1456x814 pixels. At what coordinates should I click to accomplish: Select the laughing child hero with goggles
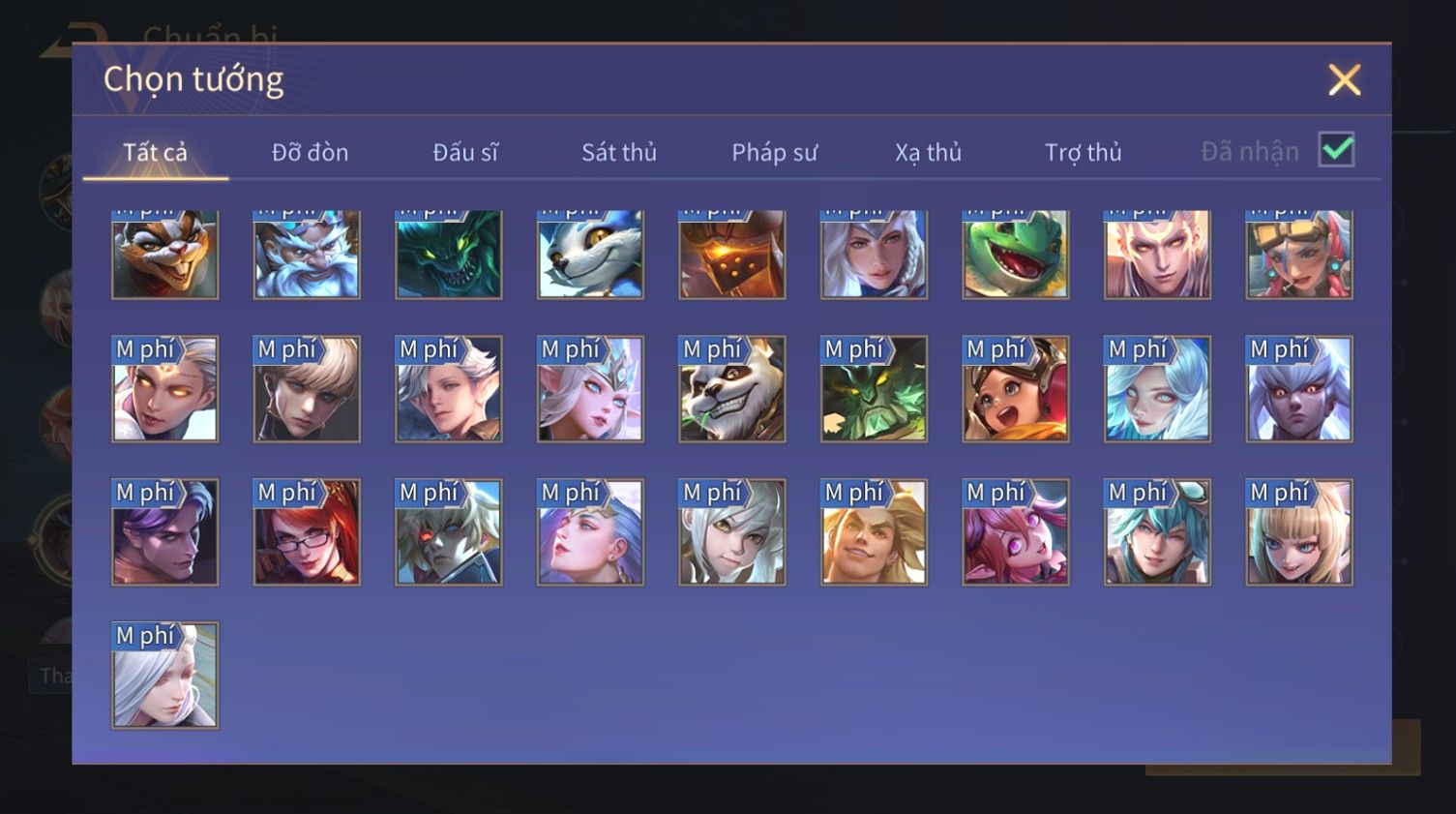point(1016,389)
